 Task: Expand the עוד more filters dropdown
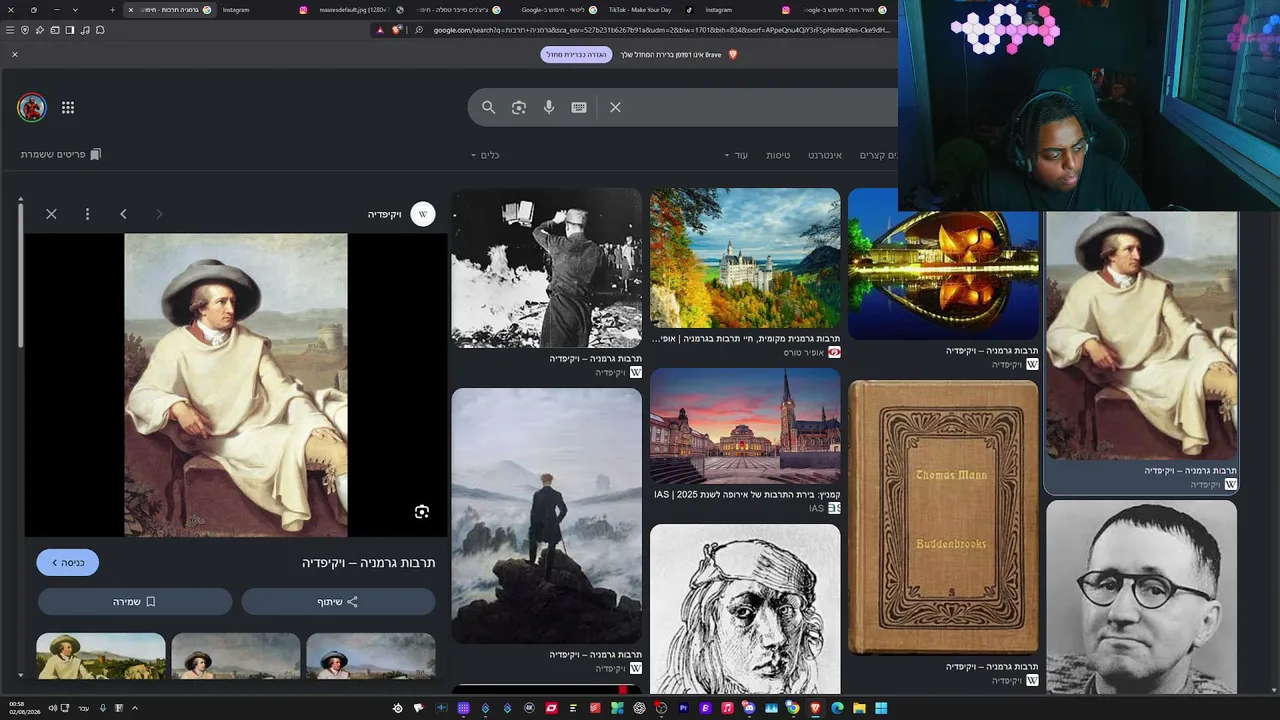coord(736,155)
